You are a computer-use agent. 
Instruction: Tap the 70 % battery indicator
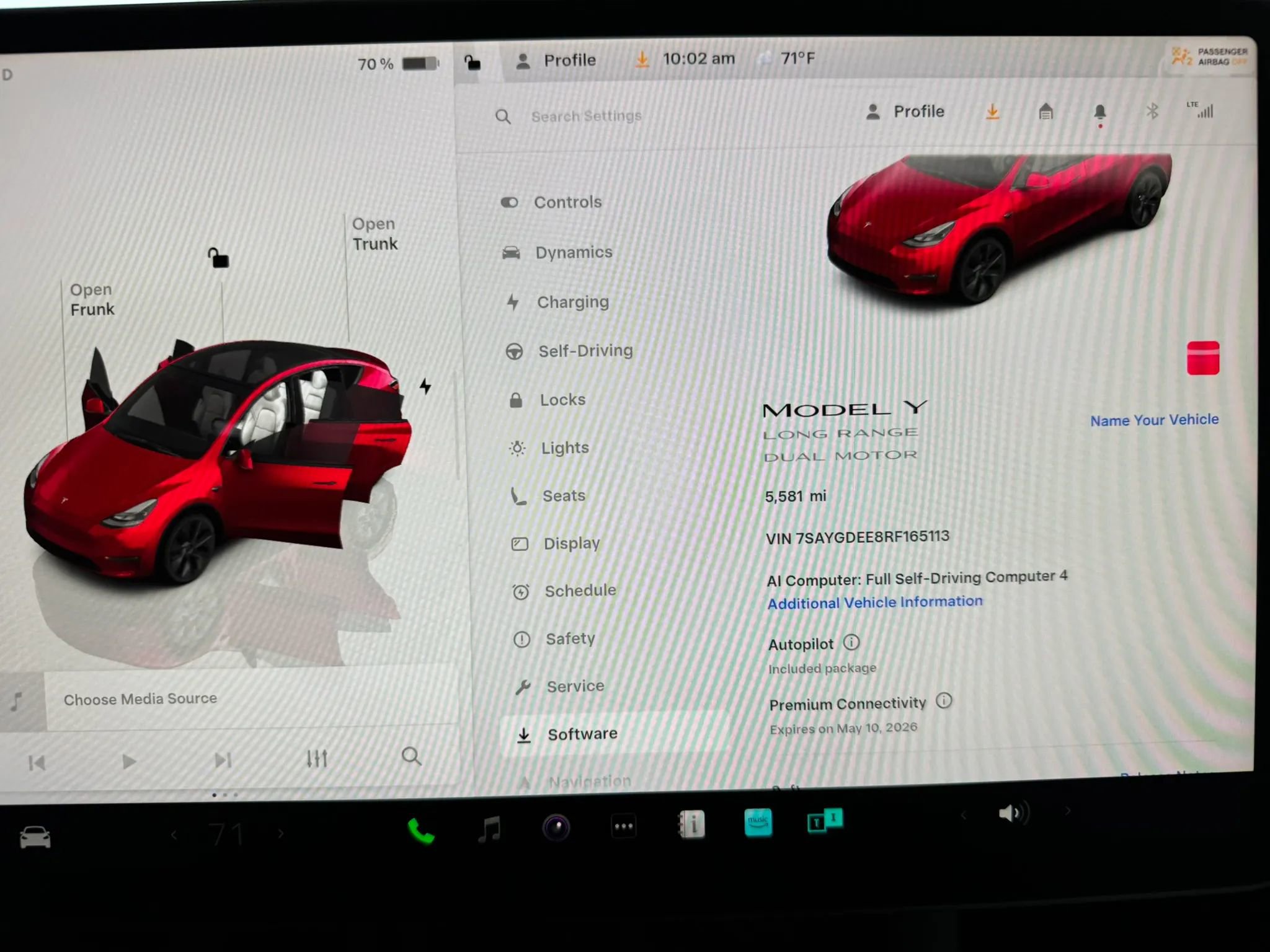pos(398,63)
